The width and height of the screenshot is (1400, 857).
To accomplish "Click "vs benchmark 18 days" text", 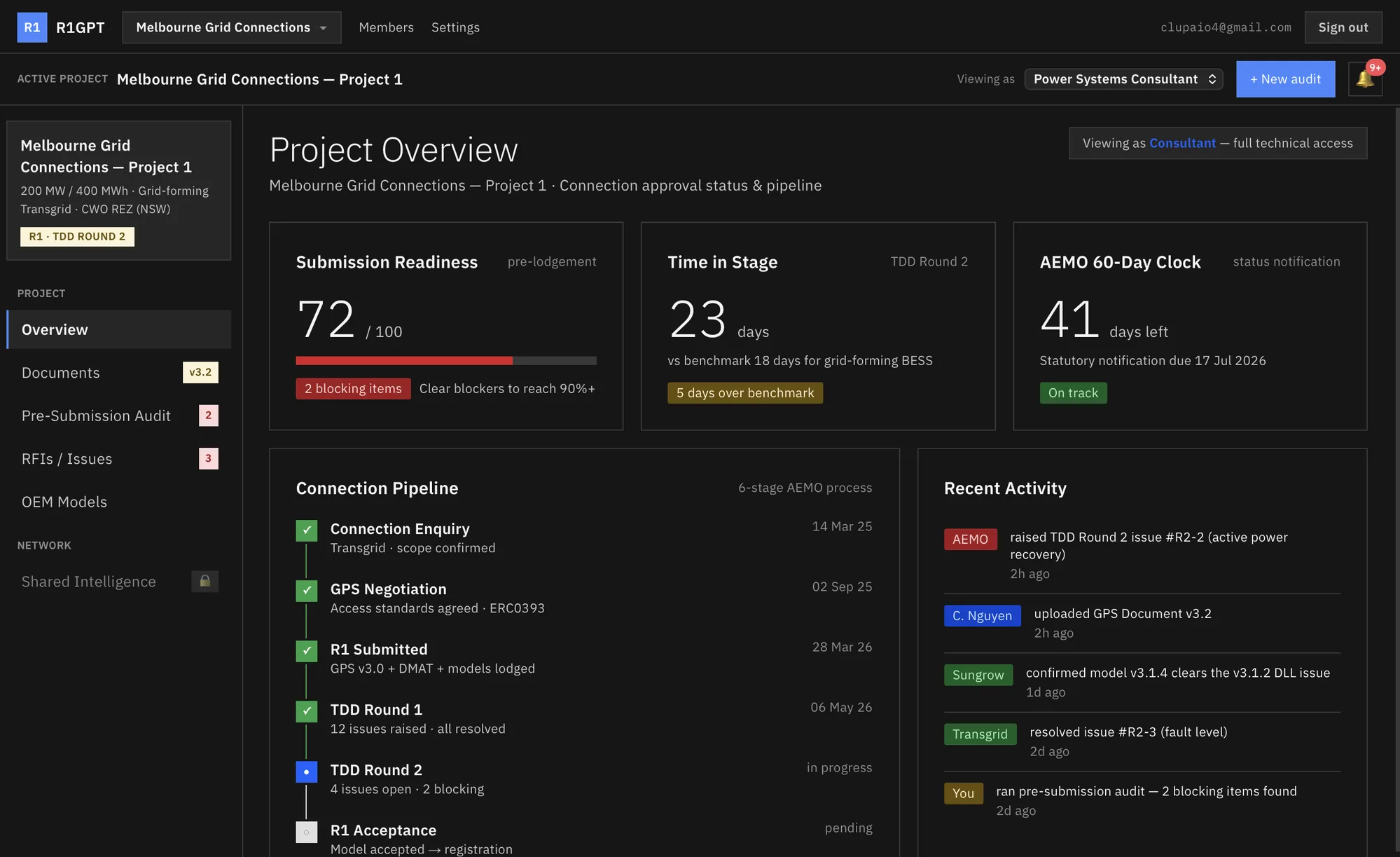I will pos(801,360).
